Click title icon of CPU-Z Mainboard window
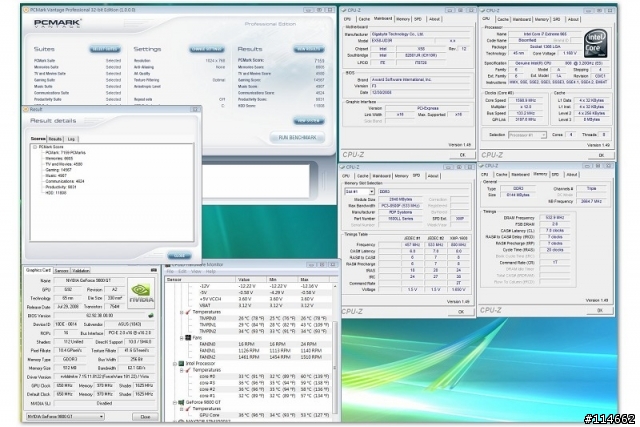 344,10
